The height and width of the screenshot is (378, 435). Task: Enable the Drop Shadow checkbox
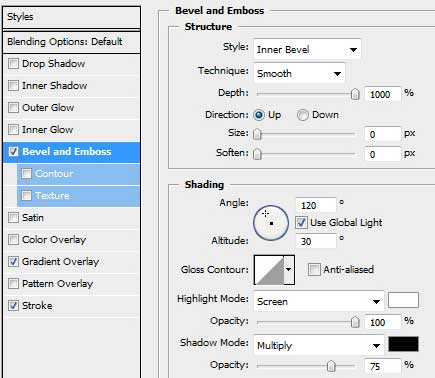(13, 63)
